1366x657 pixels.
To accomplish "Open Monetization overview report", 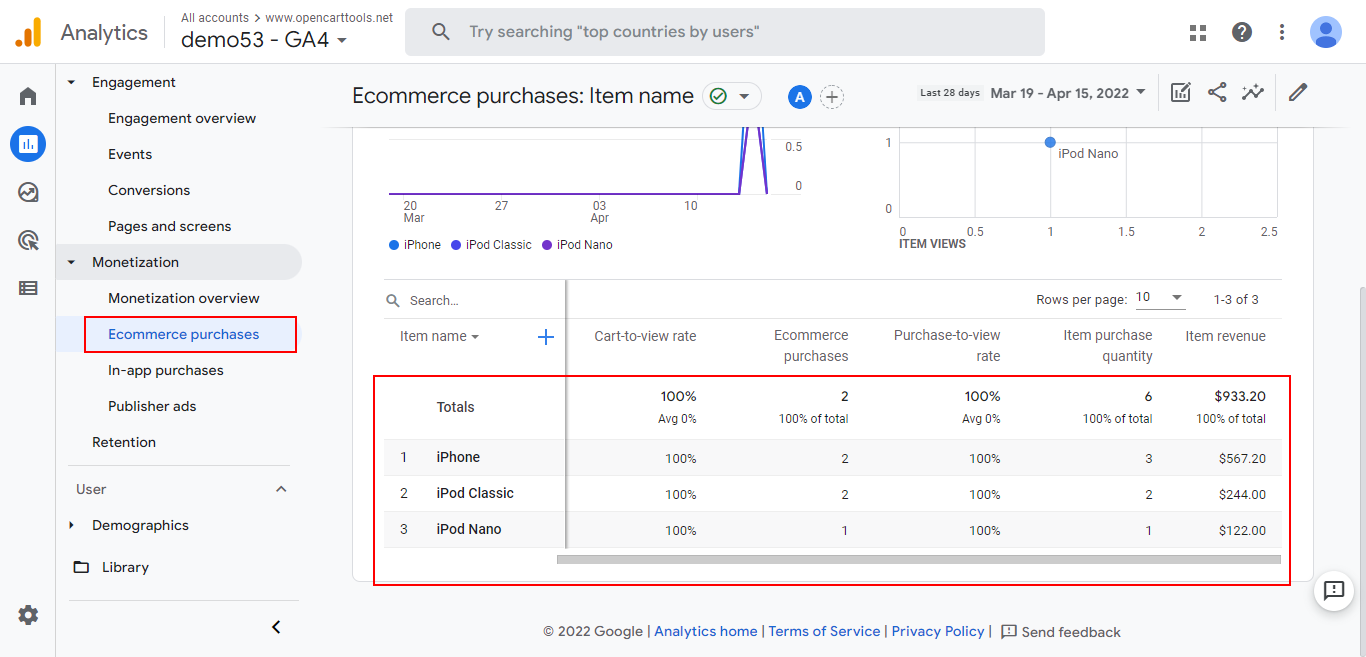I will [x=184, y=298].
